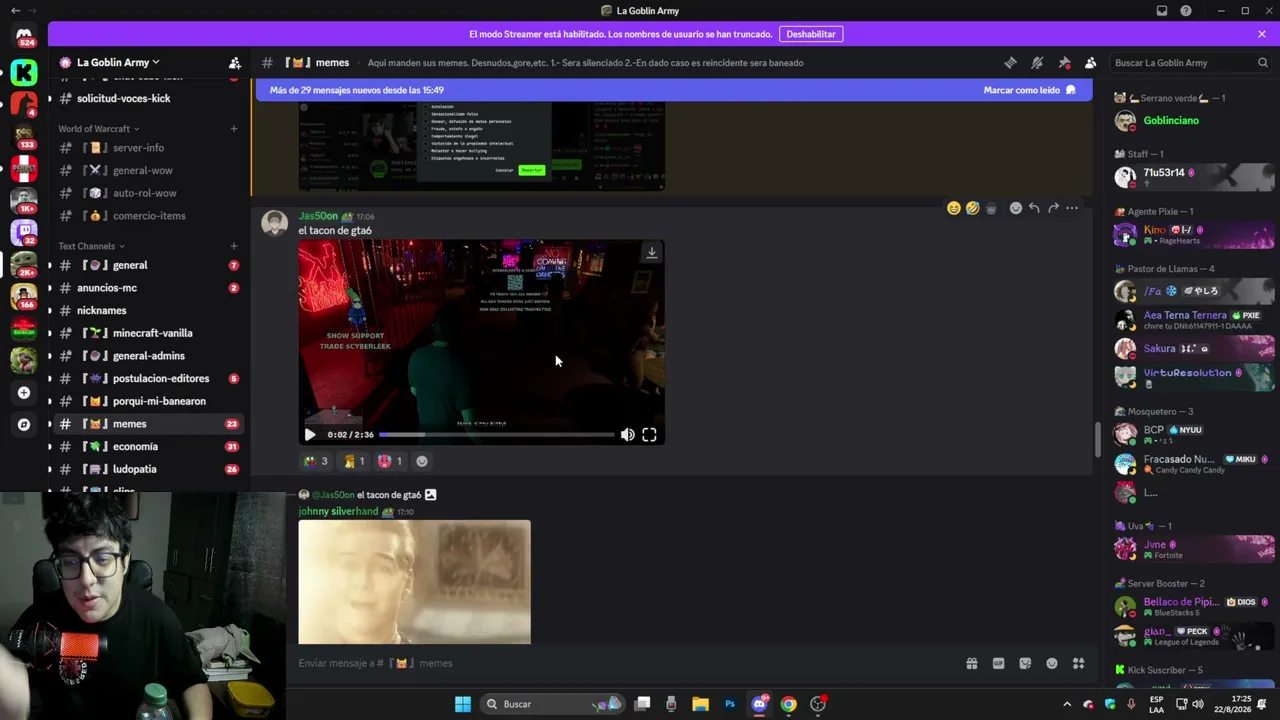Viewport: 1280px width, 720px height.
Task: Open the comercio-items channel
Action: tap(147, 216)
